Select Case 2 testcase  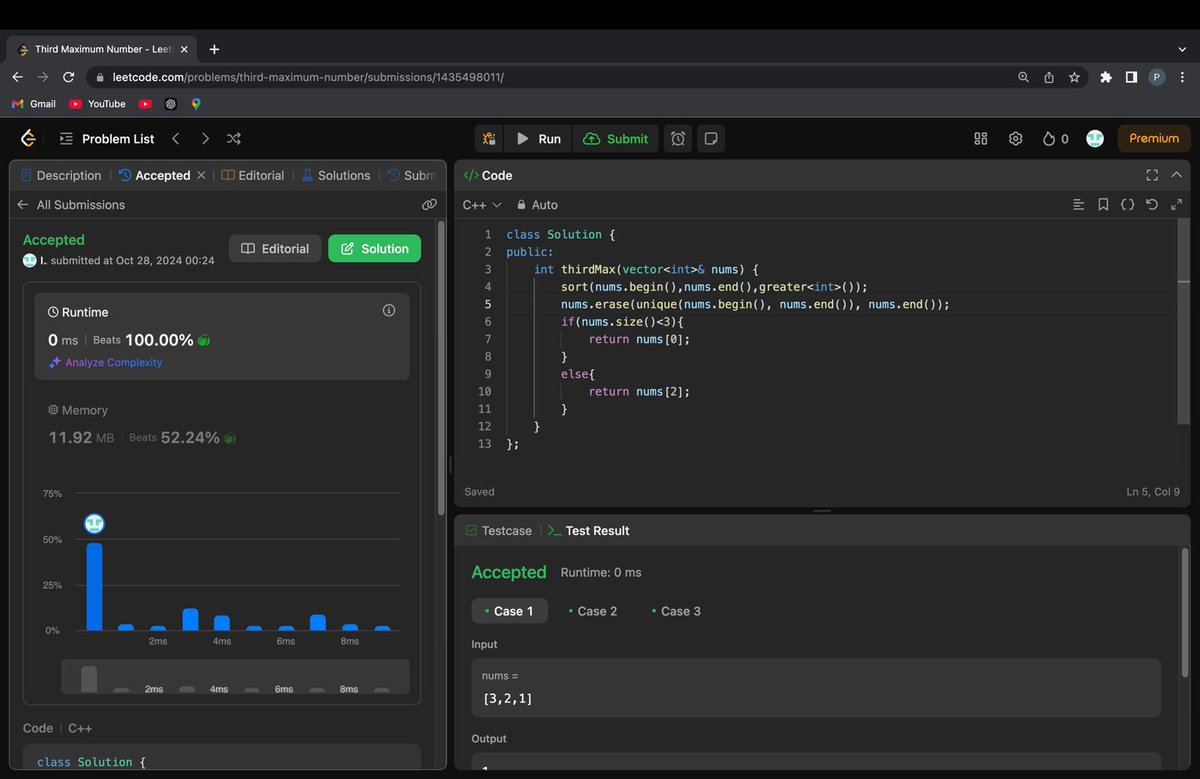(592, 611)
